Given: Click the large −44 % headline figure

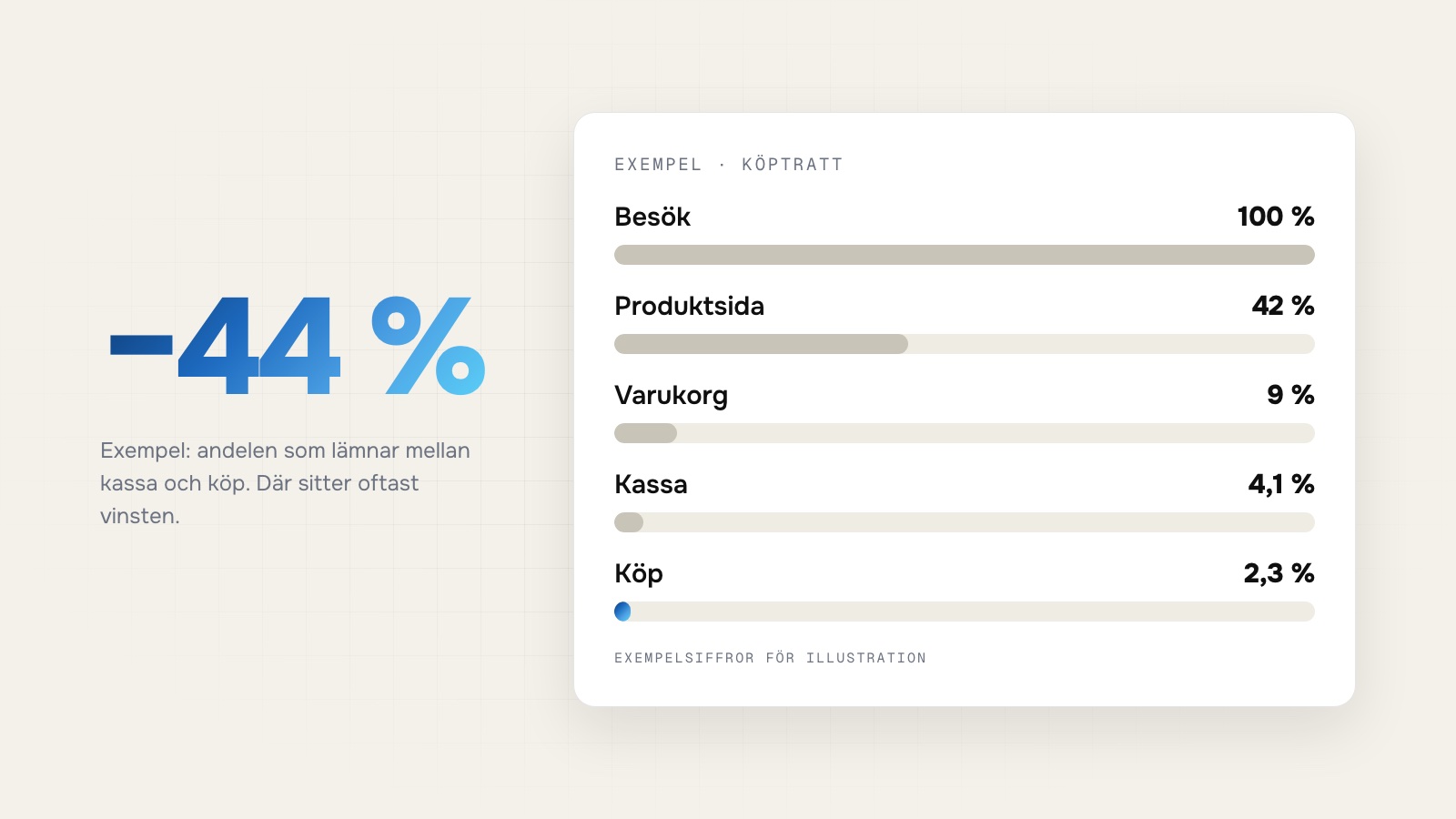Looking at the screenshot, I should 298,345.
